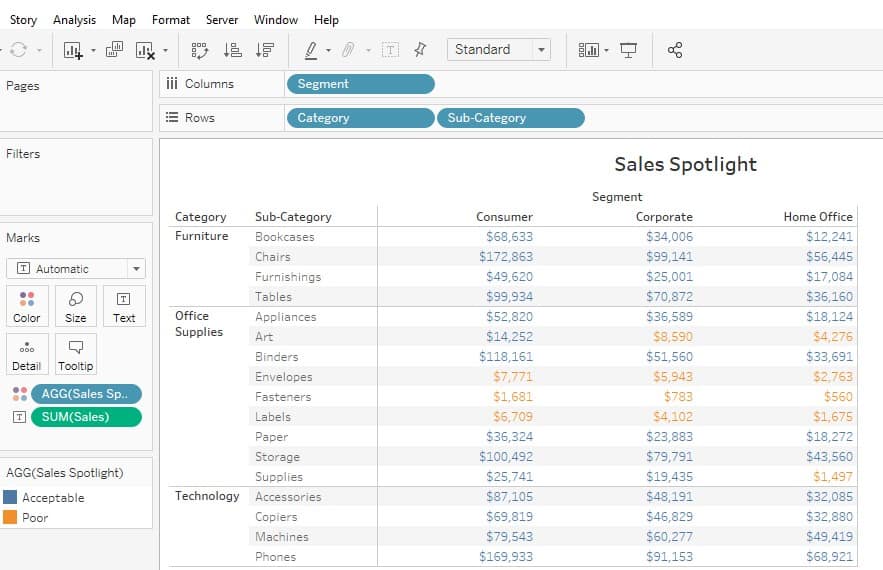Click the Tooltip button on the Marks card
This screenshot has height=570, width=883.
pyautogui.click(x=75, y=354)
